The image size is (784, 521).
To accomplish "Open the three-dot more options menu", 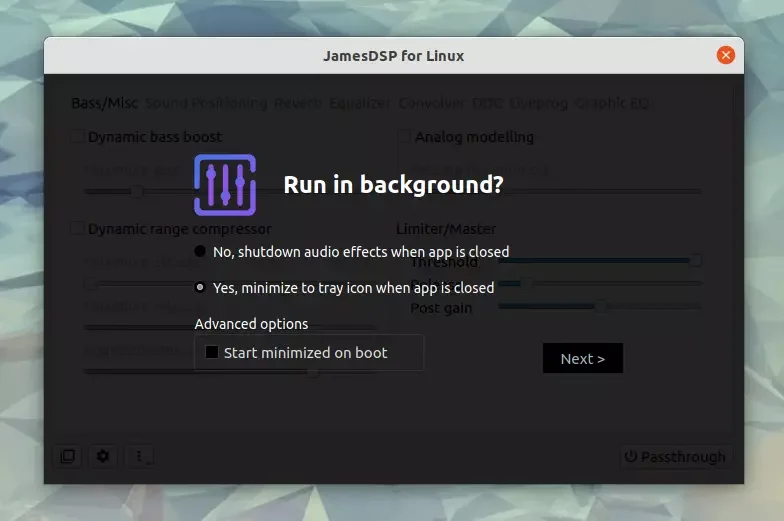I will point(139,456).
